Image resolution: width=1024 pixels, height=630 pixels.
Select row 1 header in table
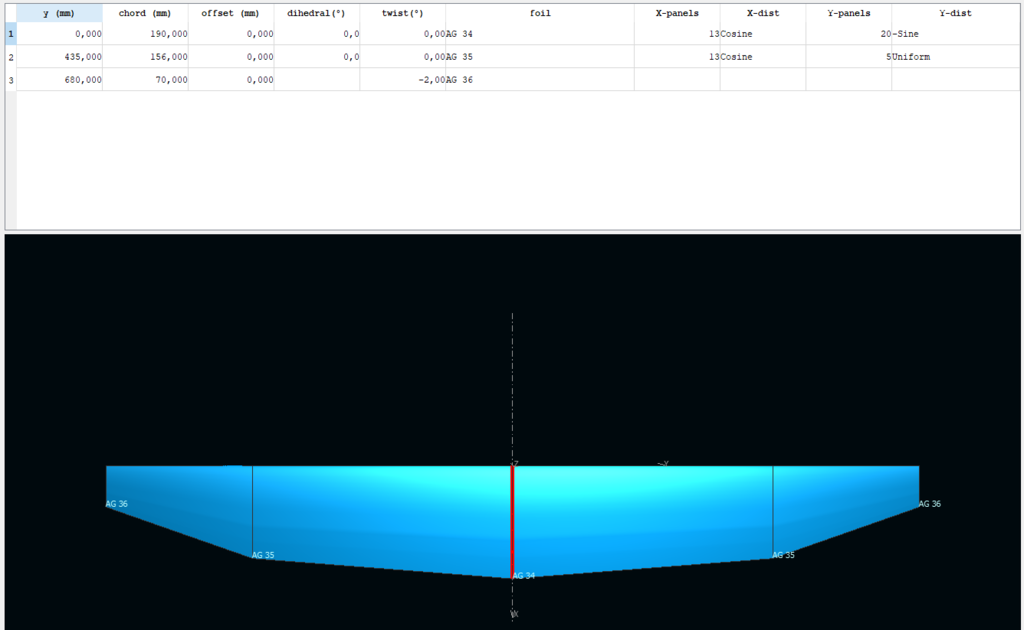coord(11,34)
